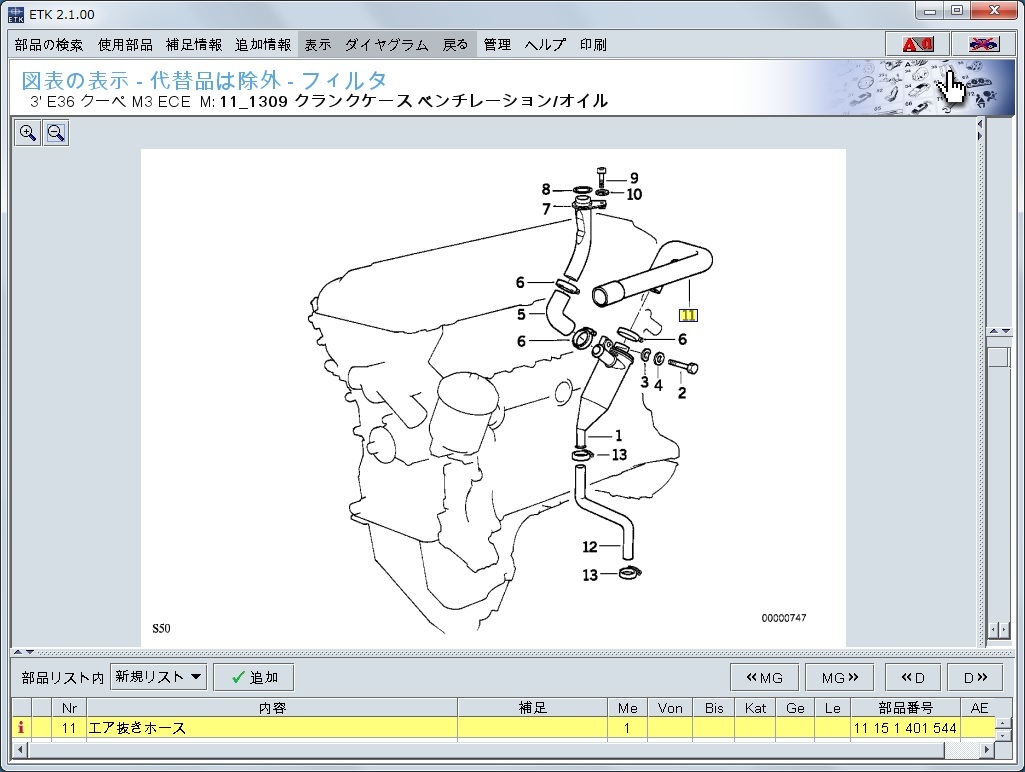This screenshot has height=772, width=1025.
Task: Click the crossed-out car icon
Action: (983, 44)
